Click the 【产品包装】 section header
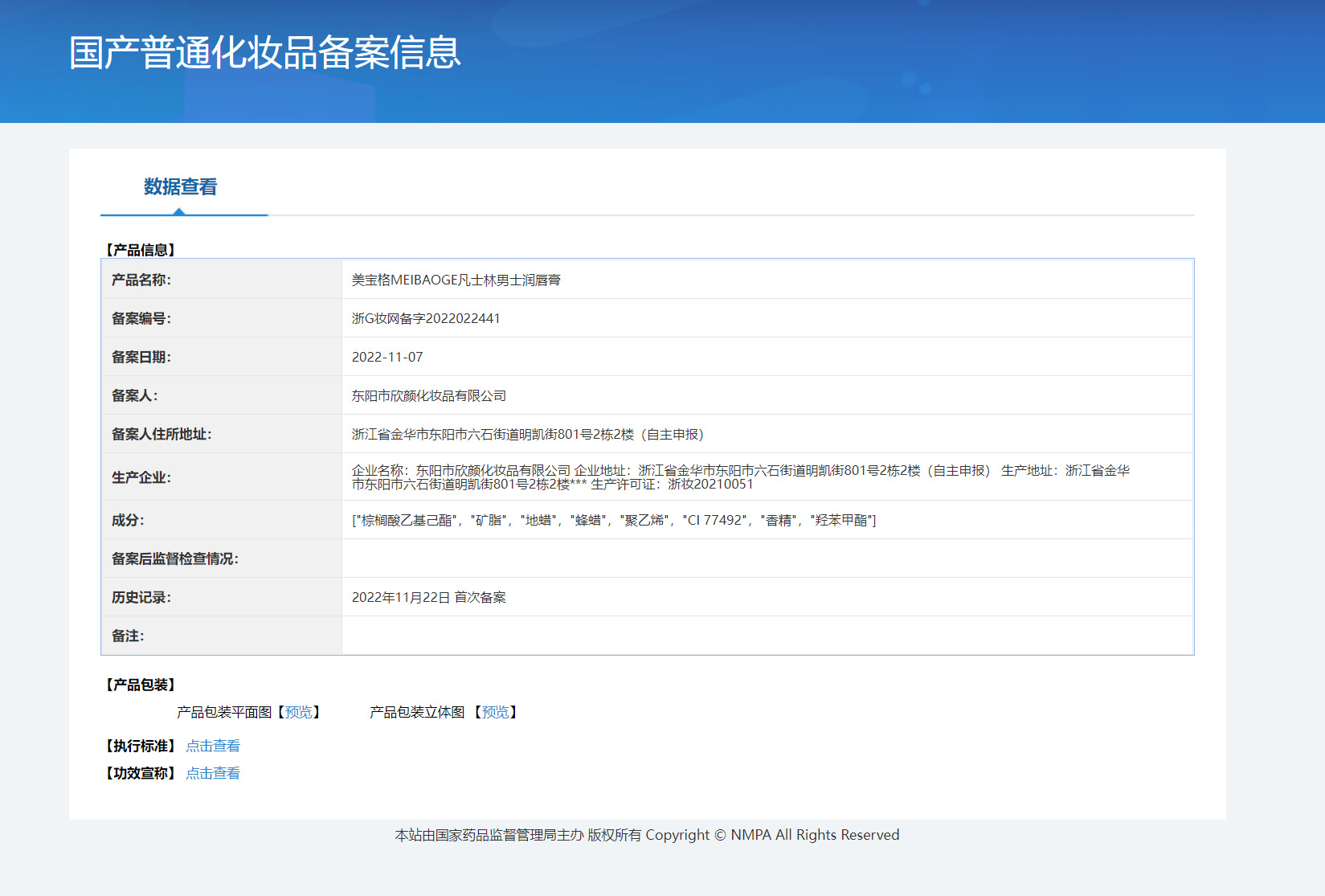Viewport: 1325px width, 896px height. 141,685
